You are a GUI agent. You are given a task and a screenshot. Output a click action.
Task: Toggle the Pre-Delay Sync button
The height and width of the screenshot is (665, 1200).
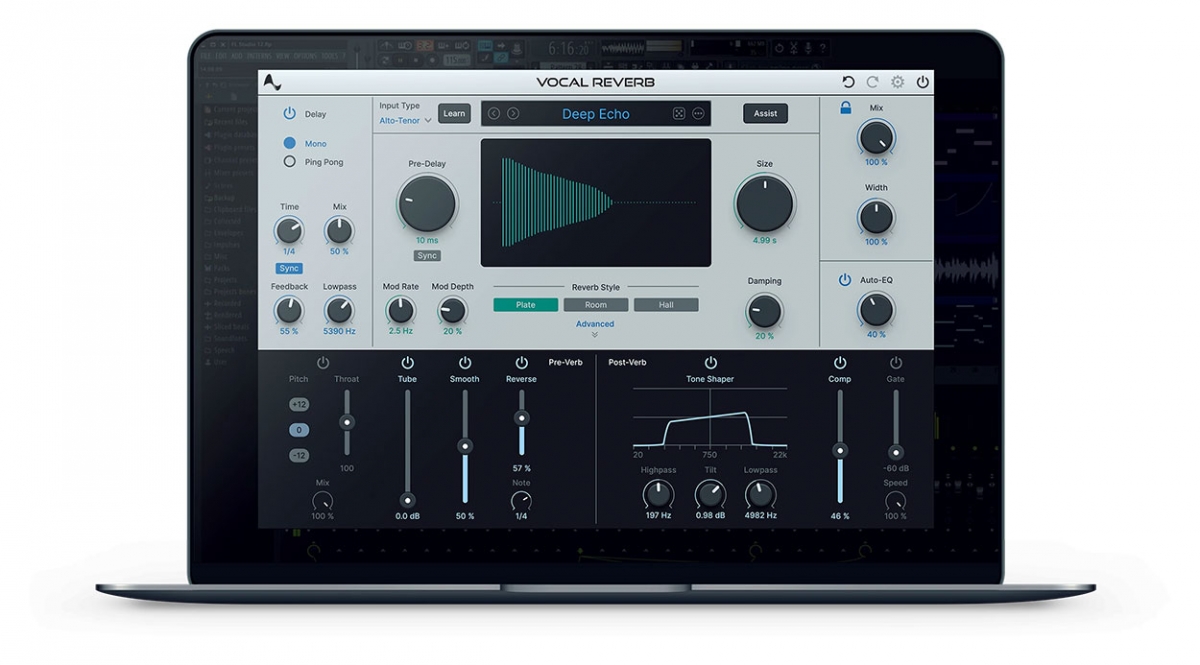pyautogui.click(x=427, y=256)
